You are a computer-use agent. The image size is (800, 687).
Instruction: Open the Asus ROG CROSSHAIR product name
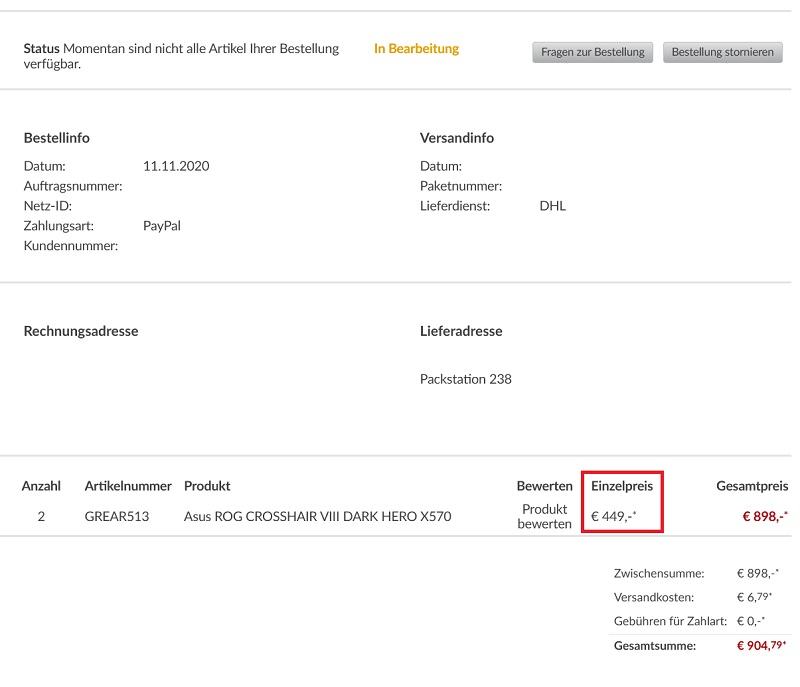click(x=317, y=517)
